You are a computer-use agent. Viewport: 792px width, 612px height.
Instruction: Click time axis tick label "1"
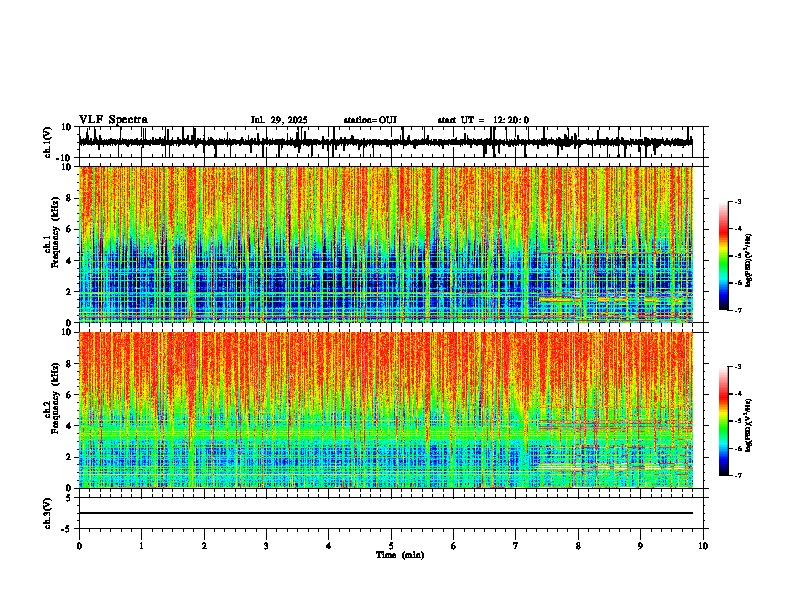pos(141,546)
